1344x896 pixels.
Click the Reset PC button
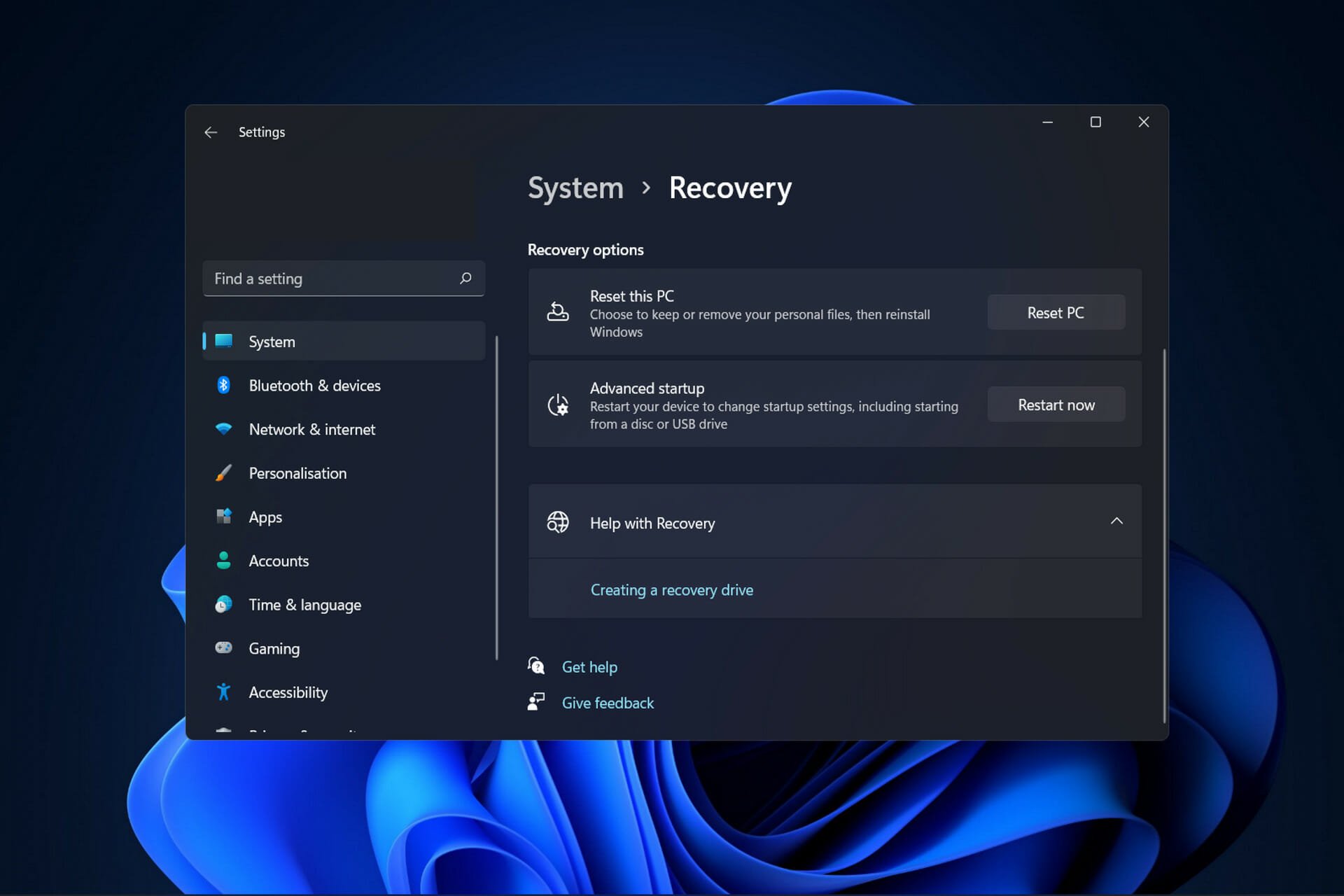1056,313
